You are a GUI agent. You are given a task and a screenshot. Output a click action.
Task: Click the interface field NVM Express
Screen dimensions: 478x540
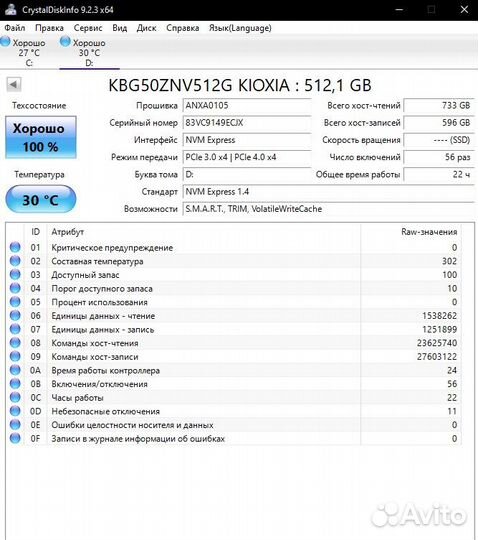pos(247,140)
